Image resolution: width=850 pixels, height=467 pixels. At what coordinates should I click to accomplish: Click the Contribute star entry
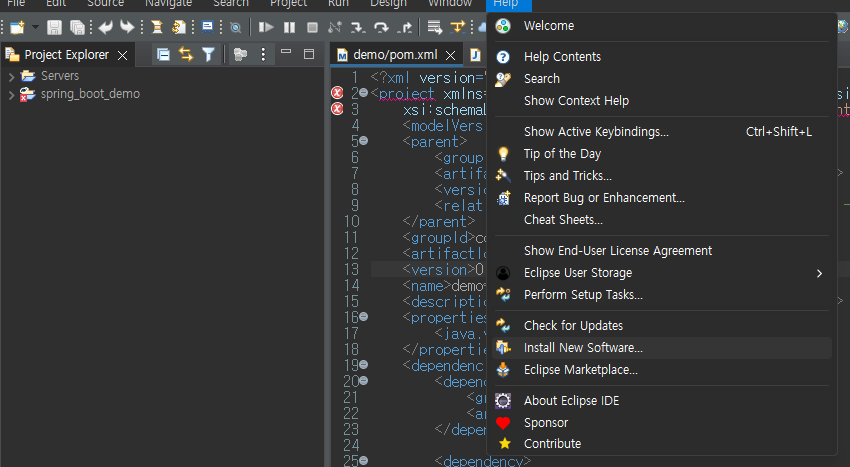662,443
